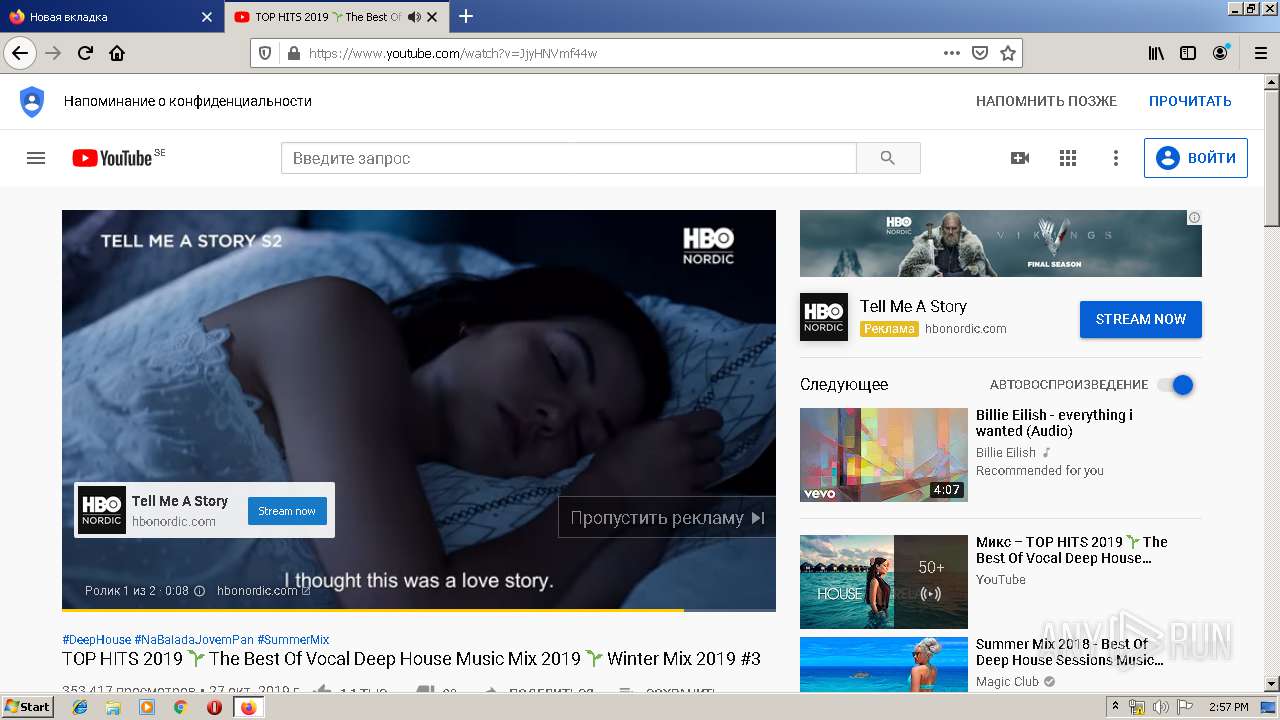Select the TOP HITS 2019 tab
The height and width of the screenshot is (720, 1280).
(336, 17)
